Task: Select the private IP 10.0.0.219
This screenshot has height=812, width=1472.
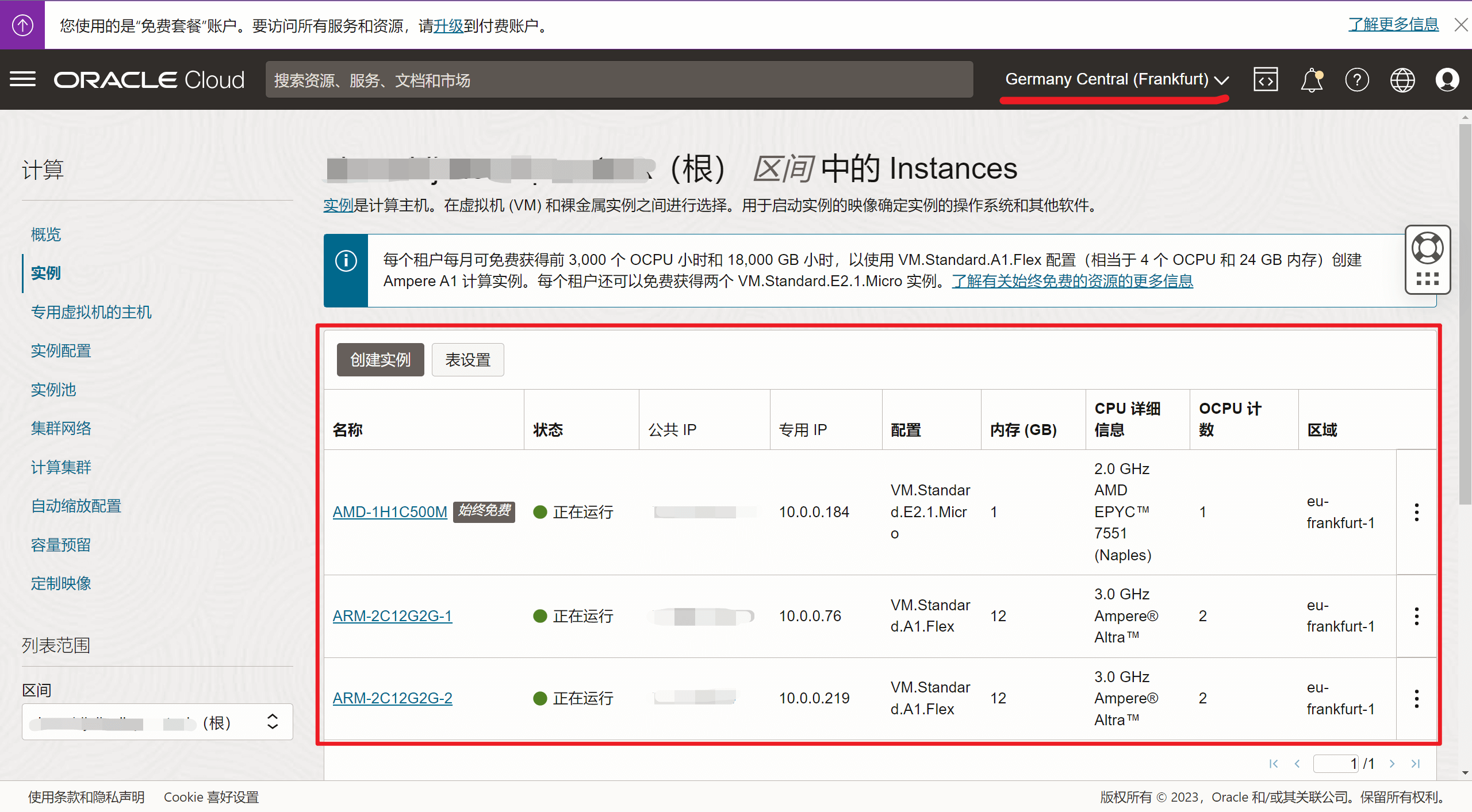Action: point(814,698)
